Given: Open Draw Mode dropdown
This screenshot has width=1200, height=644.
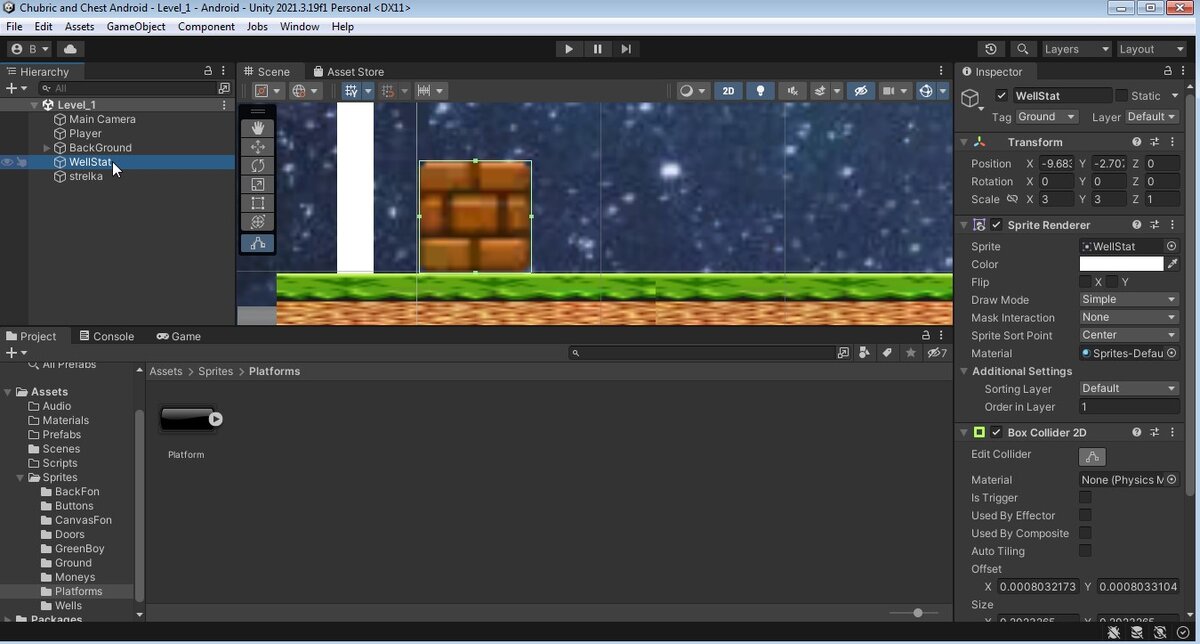Looking at the screenshot, I should (1129, 299).
